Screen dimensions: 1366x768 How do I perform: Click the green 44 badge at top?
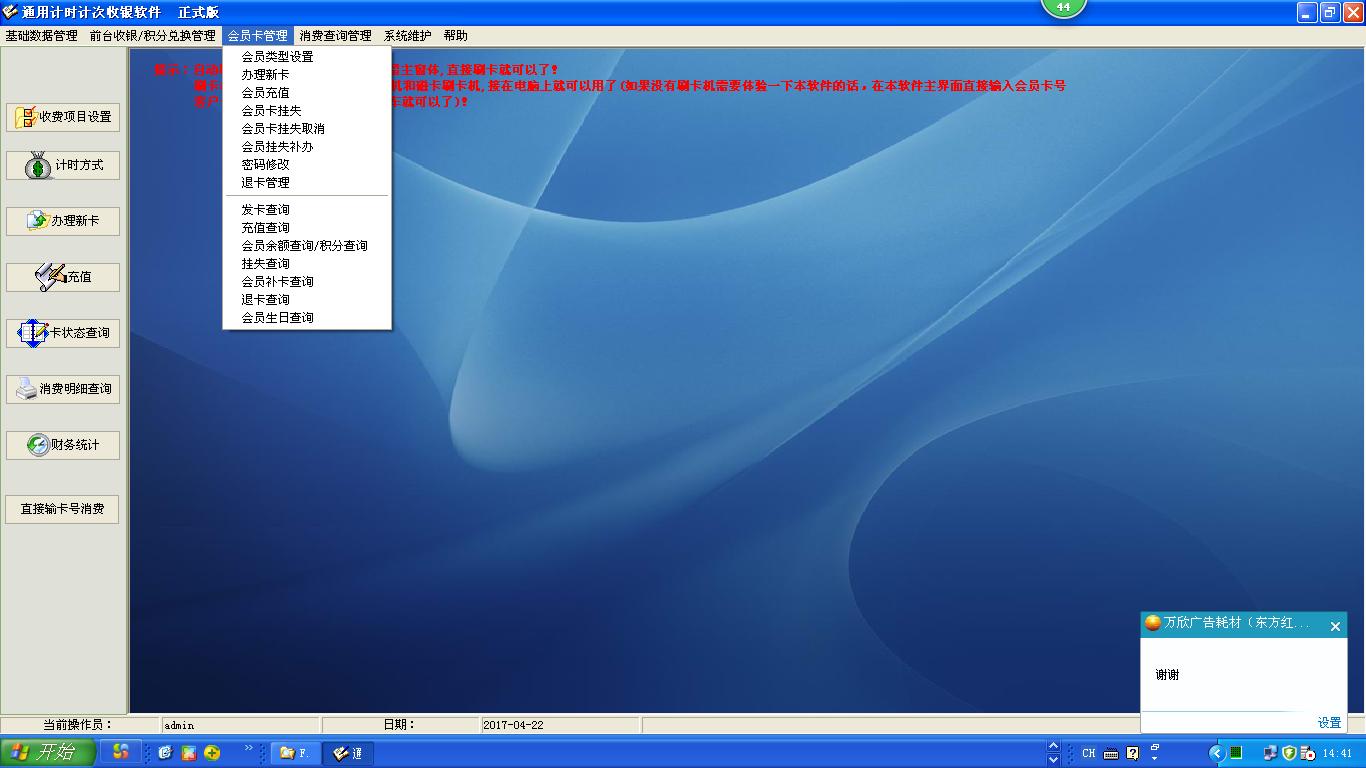(1063, 7)
